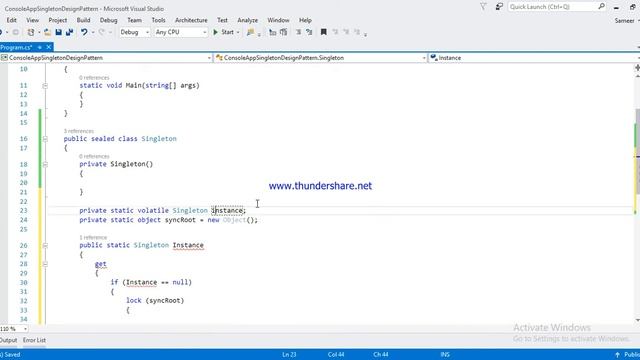
Task: Open the Window menu
Action: click(x=278, y=20)
